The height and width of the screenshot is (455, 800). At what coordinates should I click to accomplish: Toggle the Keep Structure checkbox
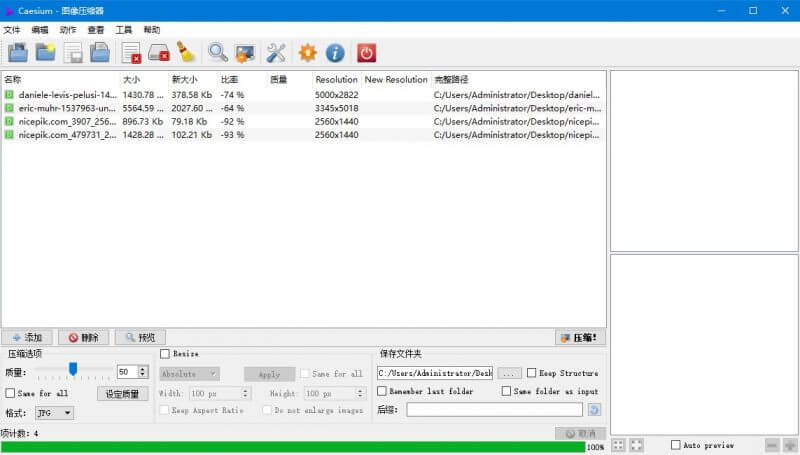pos(532,373)
